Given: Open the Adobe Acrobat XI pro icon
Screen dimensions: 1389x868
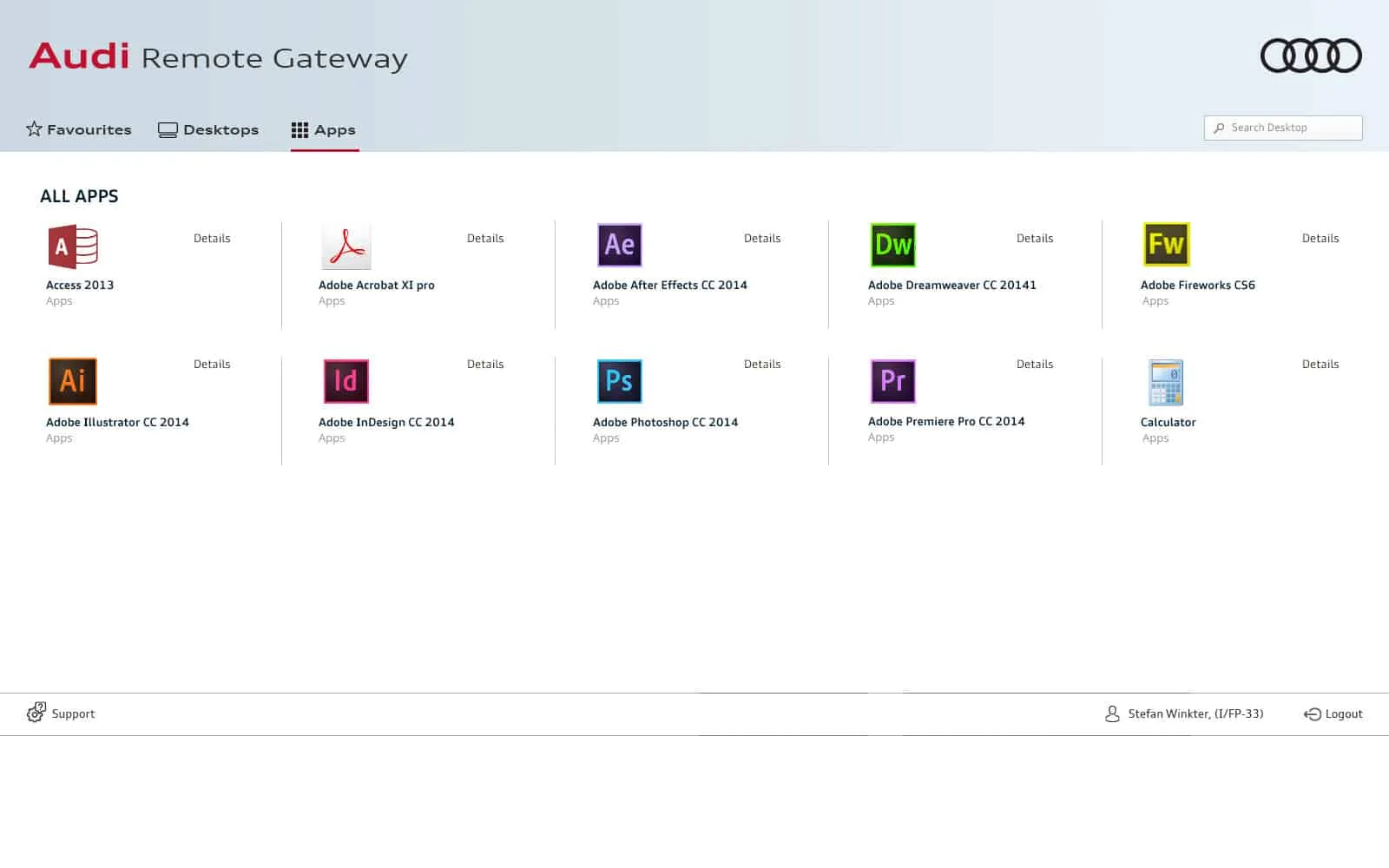Looking at the screenshot, I should [346, 247].
